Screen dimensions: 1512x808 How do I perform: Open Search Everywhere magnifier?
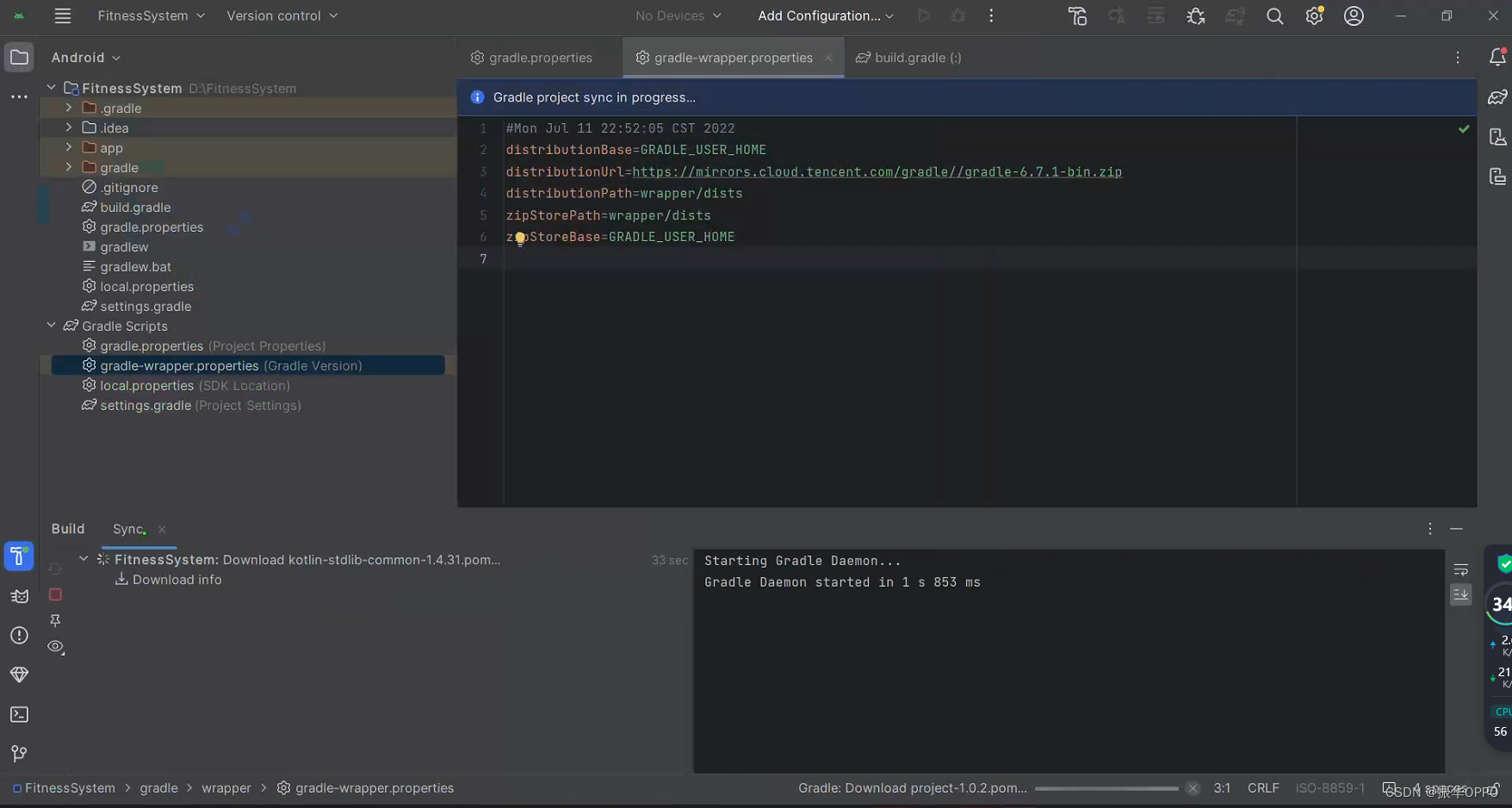point(1274,16)
